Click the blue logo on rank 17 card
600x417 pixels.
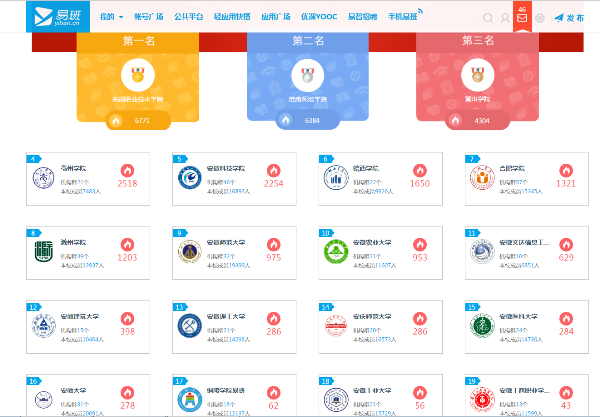click(x=189, y=400)
